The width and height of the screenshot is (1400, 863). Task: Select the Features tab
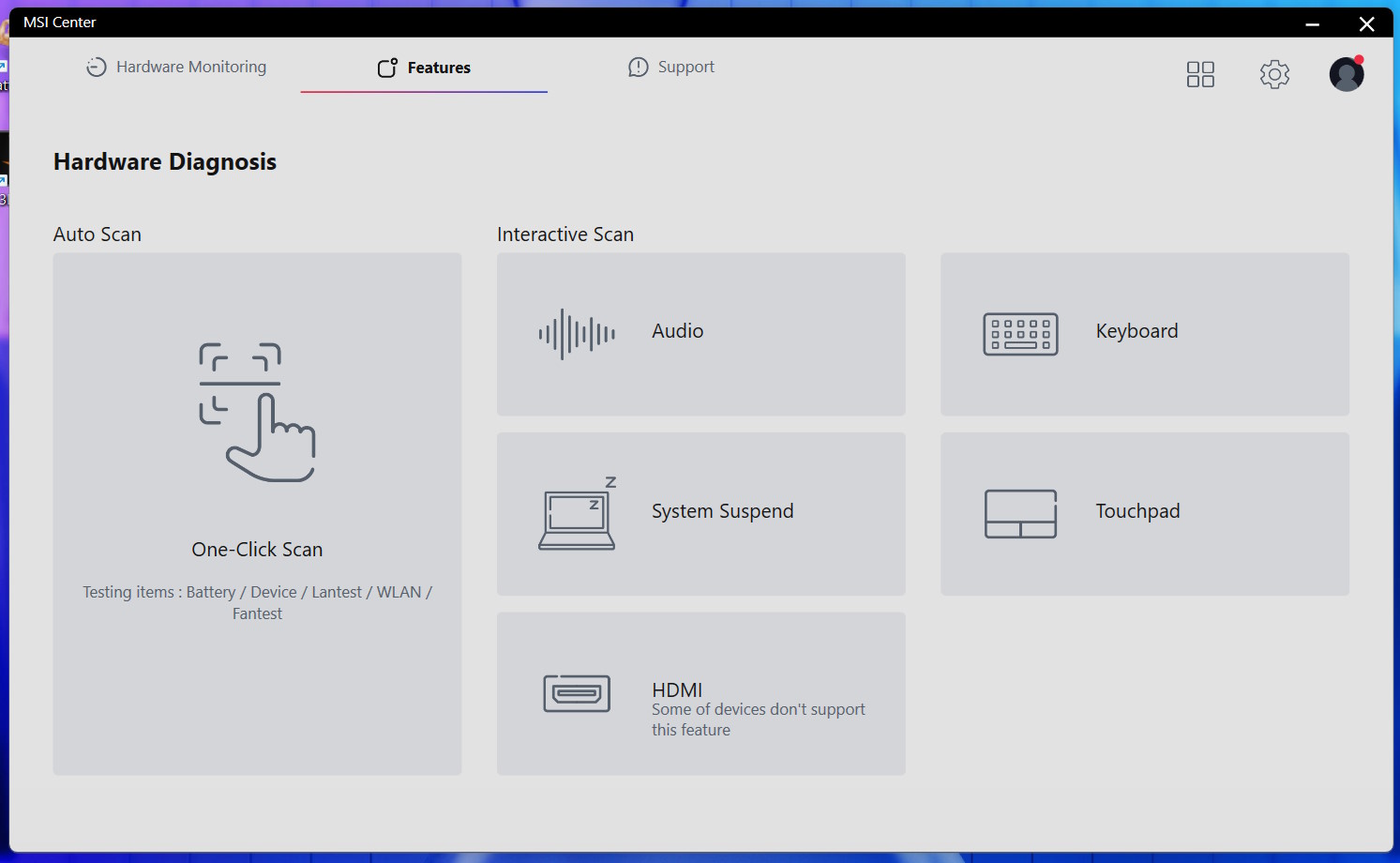point(424,68)
